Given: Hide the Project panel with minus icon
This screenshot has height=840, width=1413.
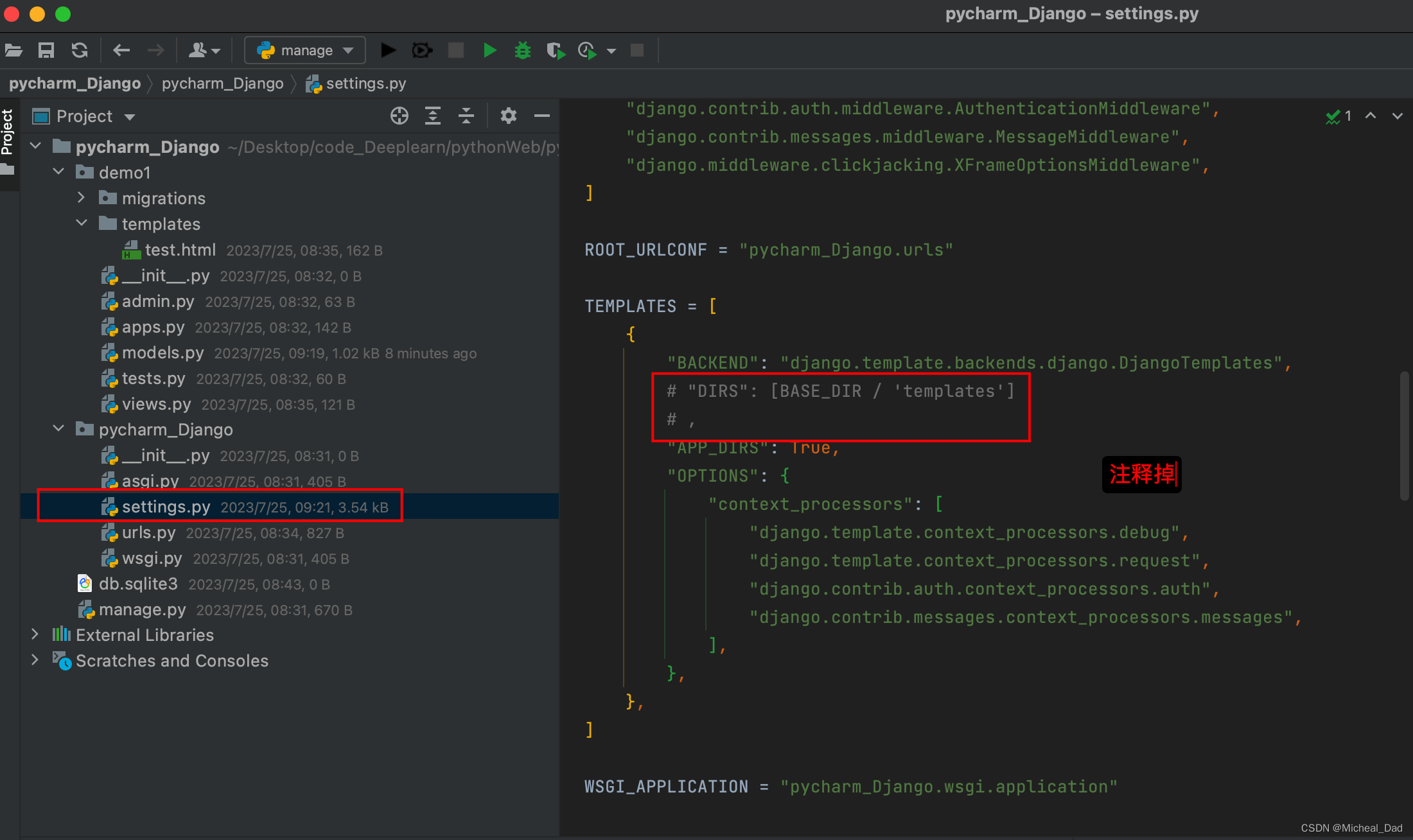Looking at the screenshot, I should (541, 116).
